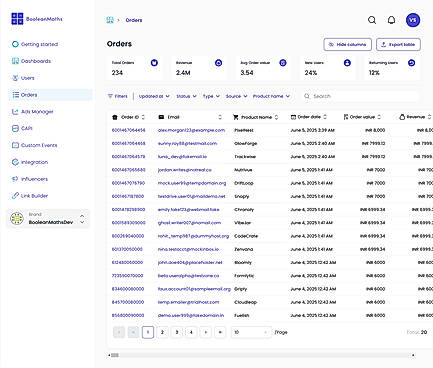The height and width of the screenshot is (368, 433).
Task: Open the Updated at filter dropdown
Action: [154, 96]
